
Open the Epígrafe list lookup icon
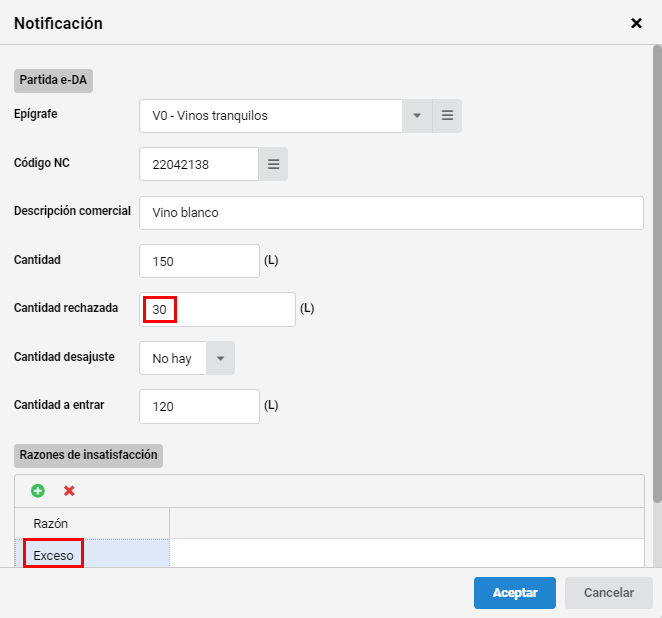[447, 116]
